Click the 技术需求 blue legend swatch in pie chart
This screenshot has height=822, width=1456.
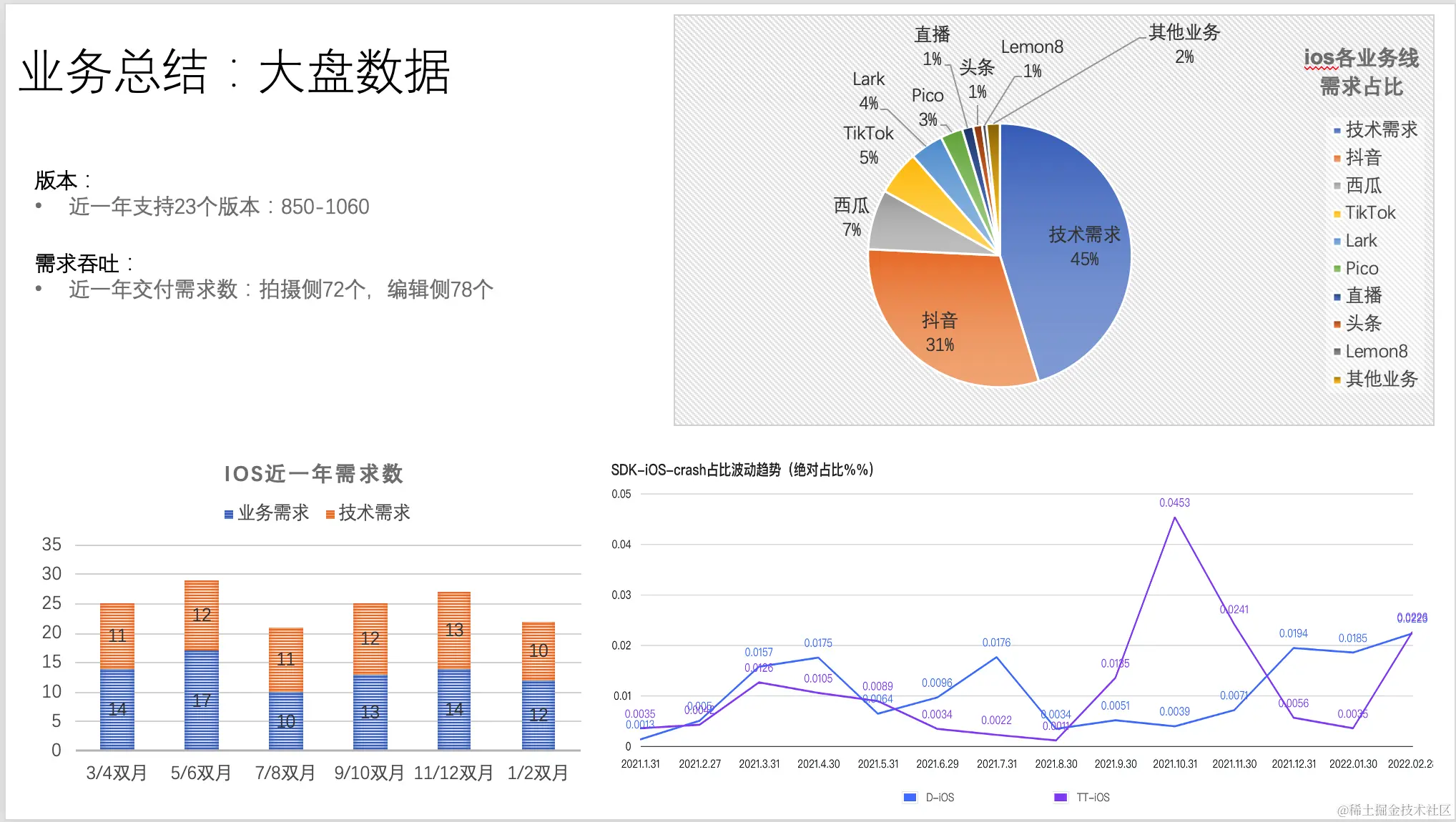1337,131
